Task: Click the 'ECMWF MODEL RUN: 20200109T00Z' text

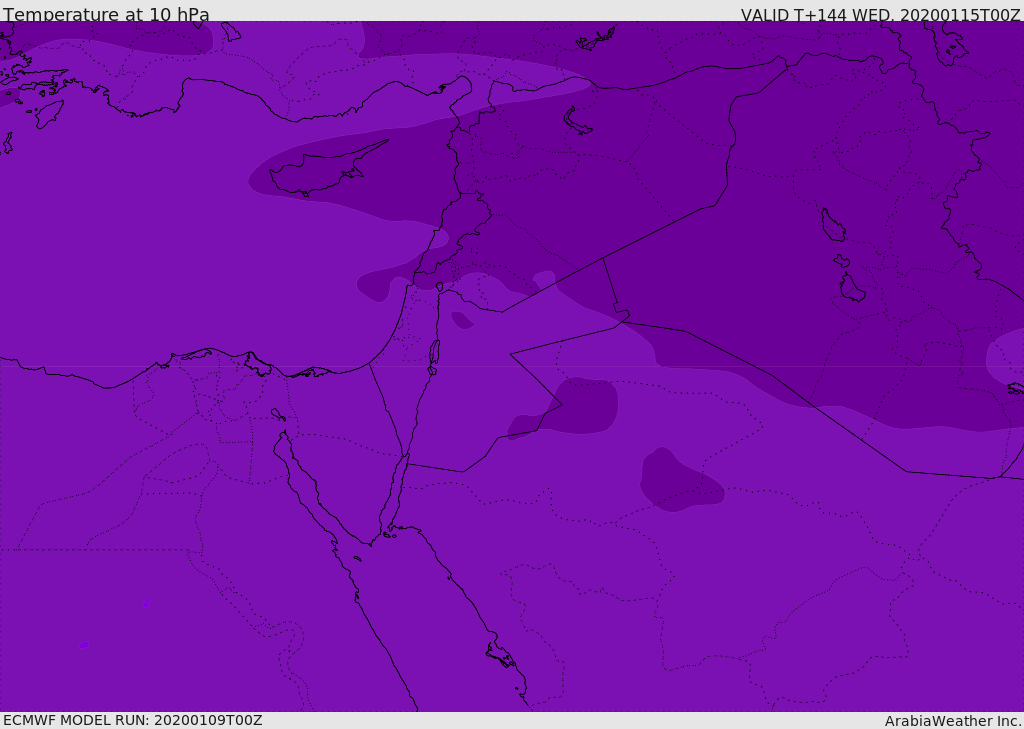Action: tap(133, 720)
